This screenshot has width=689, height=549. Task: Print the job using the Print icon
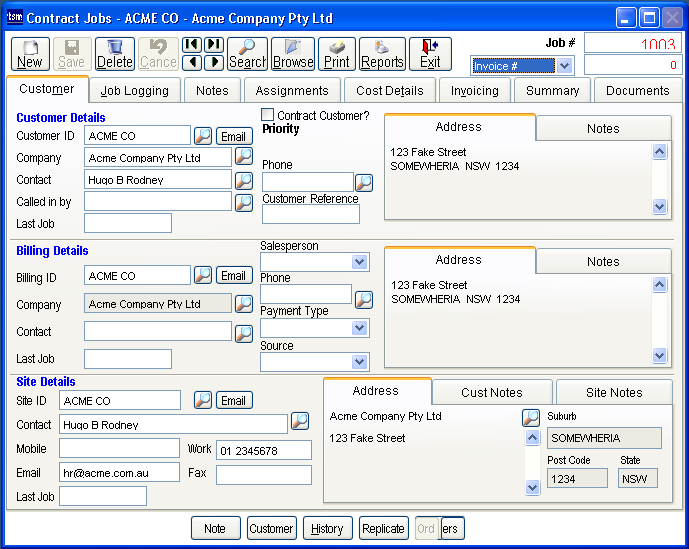coord(337,54)
